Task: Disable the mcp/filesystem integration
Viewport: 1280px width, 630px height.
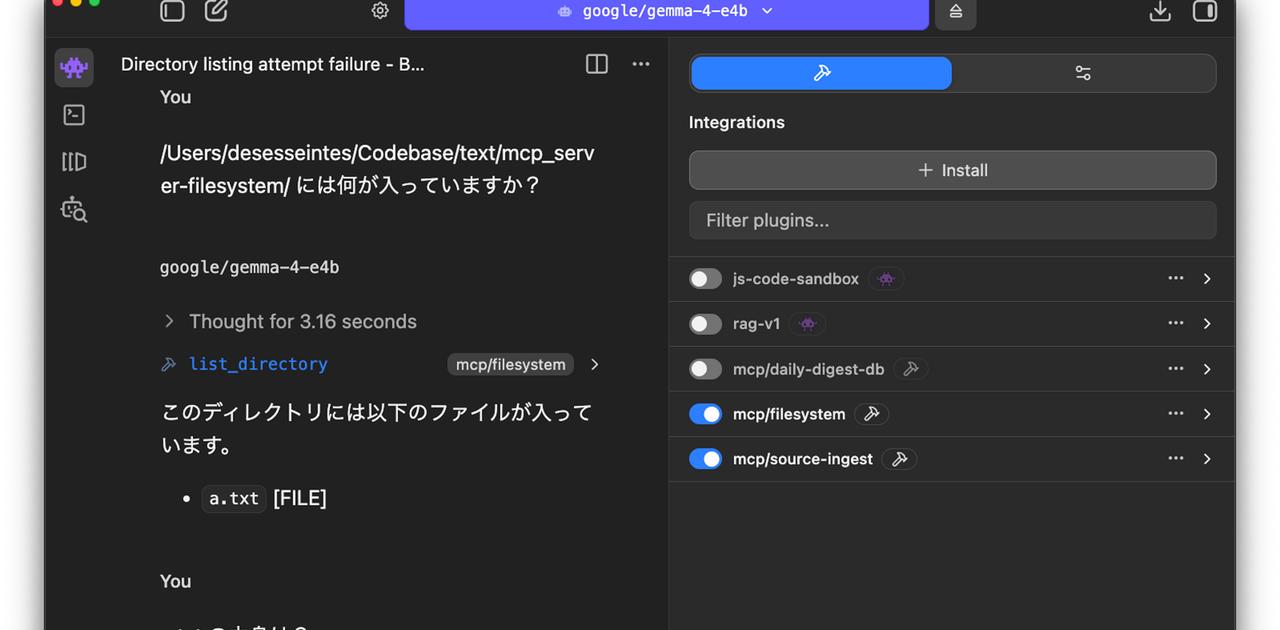Action: tap(705, 414)
